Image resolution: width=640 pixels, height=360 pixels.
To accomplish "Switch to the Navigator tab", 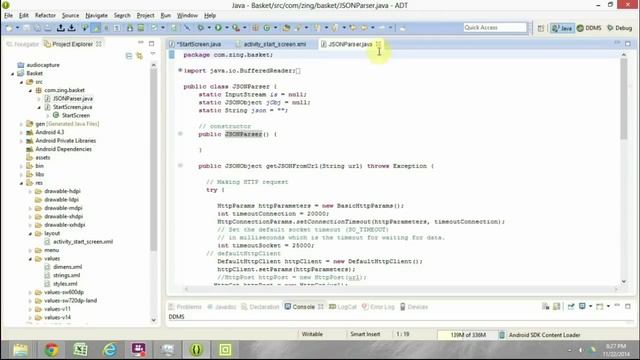I will click(x=23, y=44).
